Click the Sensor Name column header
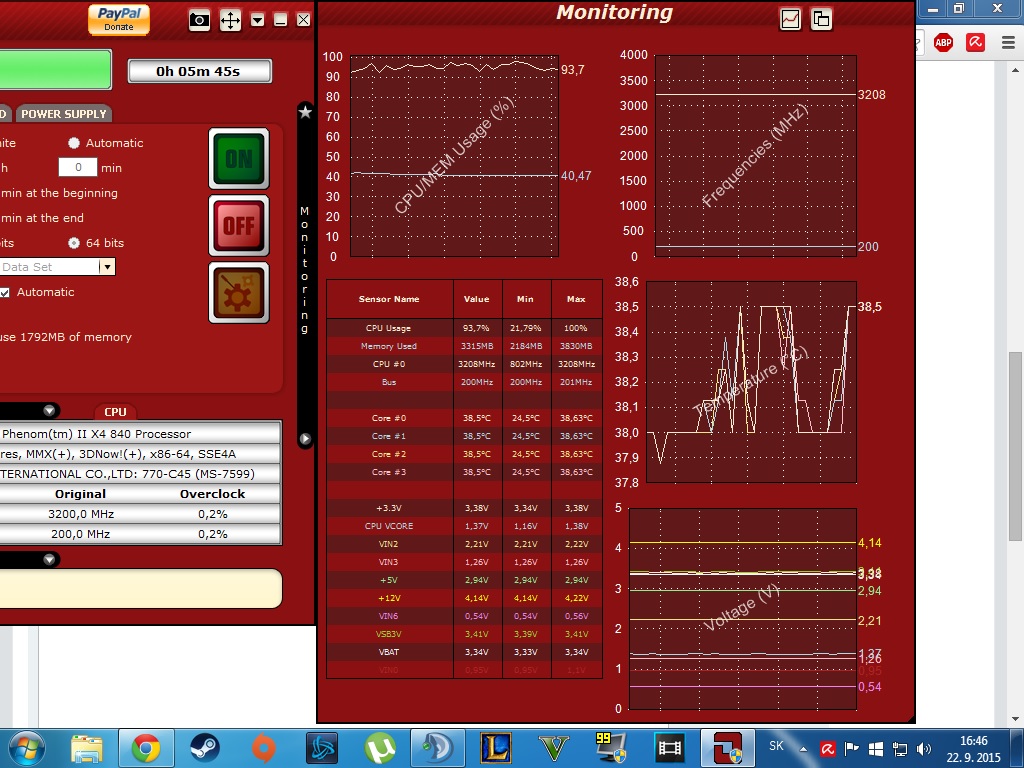 point(389,299)
